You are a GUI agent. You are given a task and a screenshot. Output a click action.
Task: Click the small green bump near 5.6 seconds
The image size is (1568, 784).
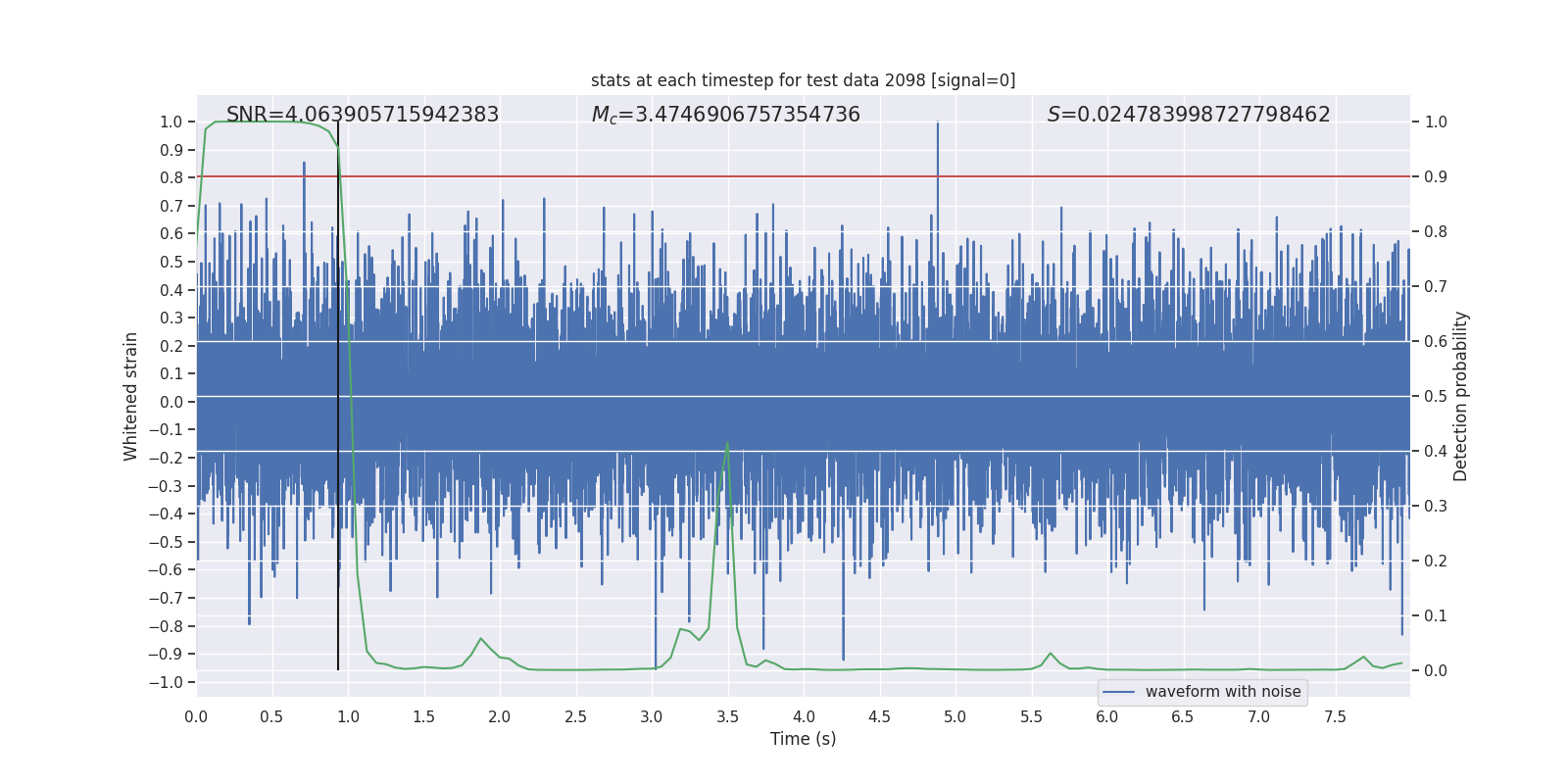click(x=1051, y=654)
